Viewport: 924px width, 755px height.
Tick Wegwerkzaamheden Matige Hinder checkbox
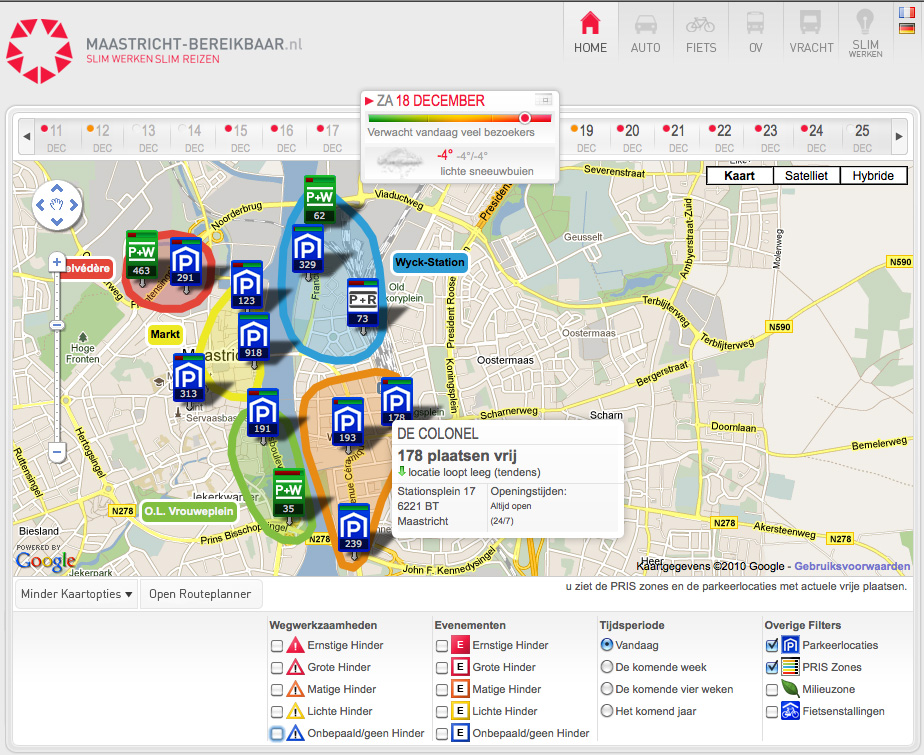(x=276, y=690)
